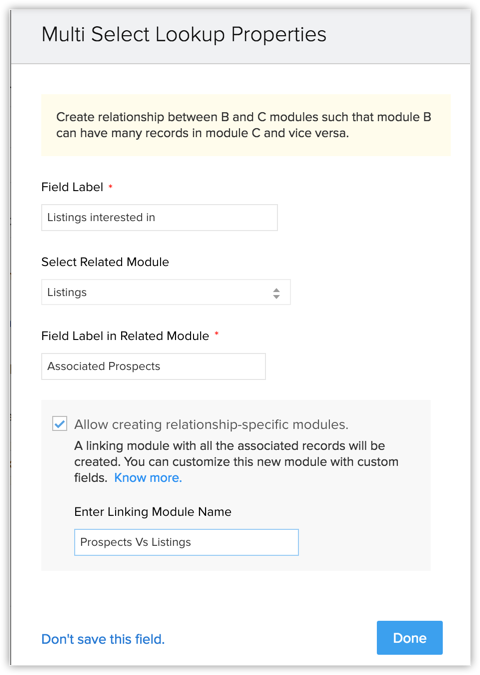Click the 'Field Label' caption
The height and width of the screenshot is (675, 480).
tap(72, 187)
